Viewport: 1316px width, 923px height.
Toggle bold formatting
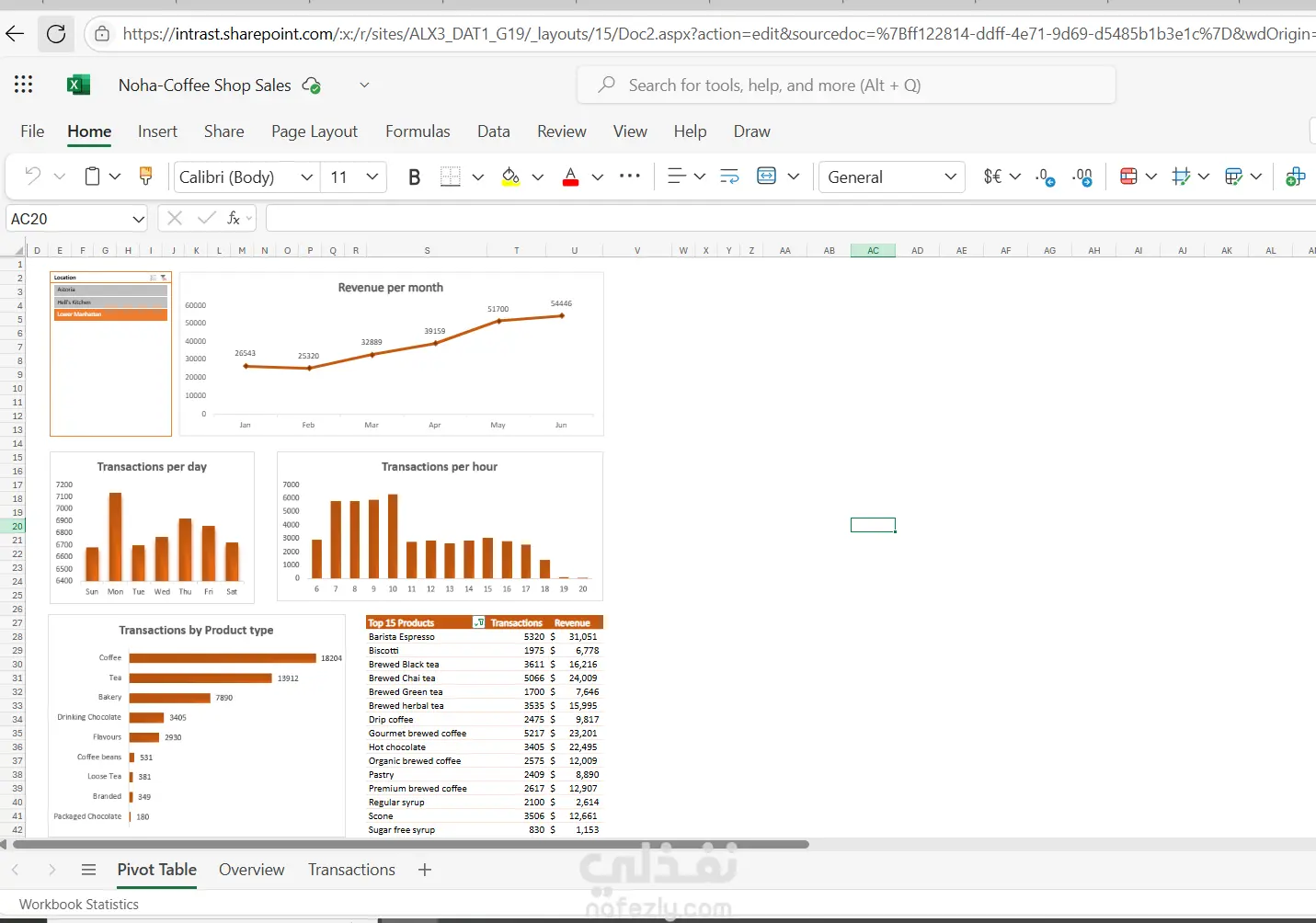(x=414, y=177)
